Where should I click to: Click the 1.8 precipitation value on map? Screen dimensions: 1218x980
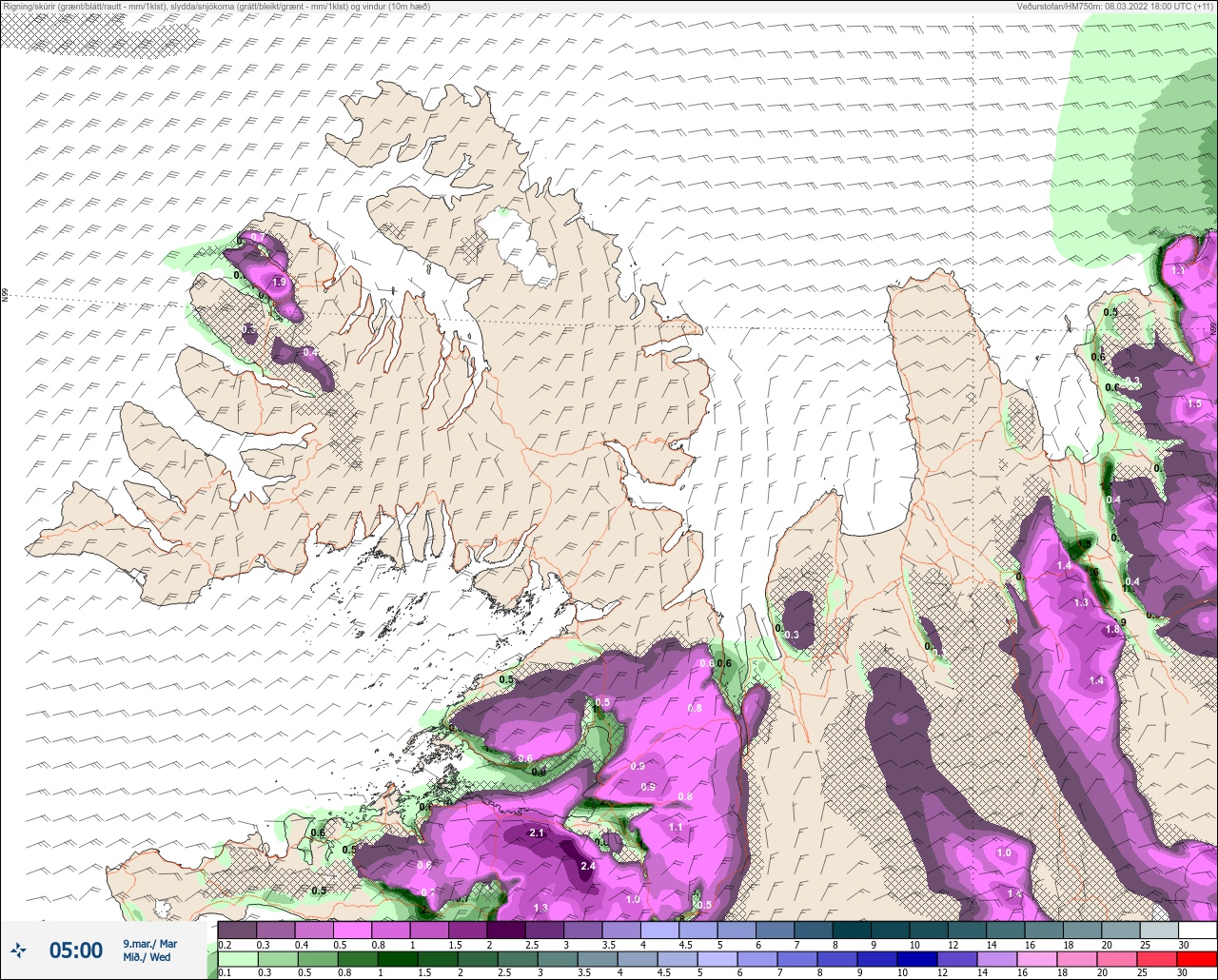1112,629
